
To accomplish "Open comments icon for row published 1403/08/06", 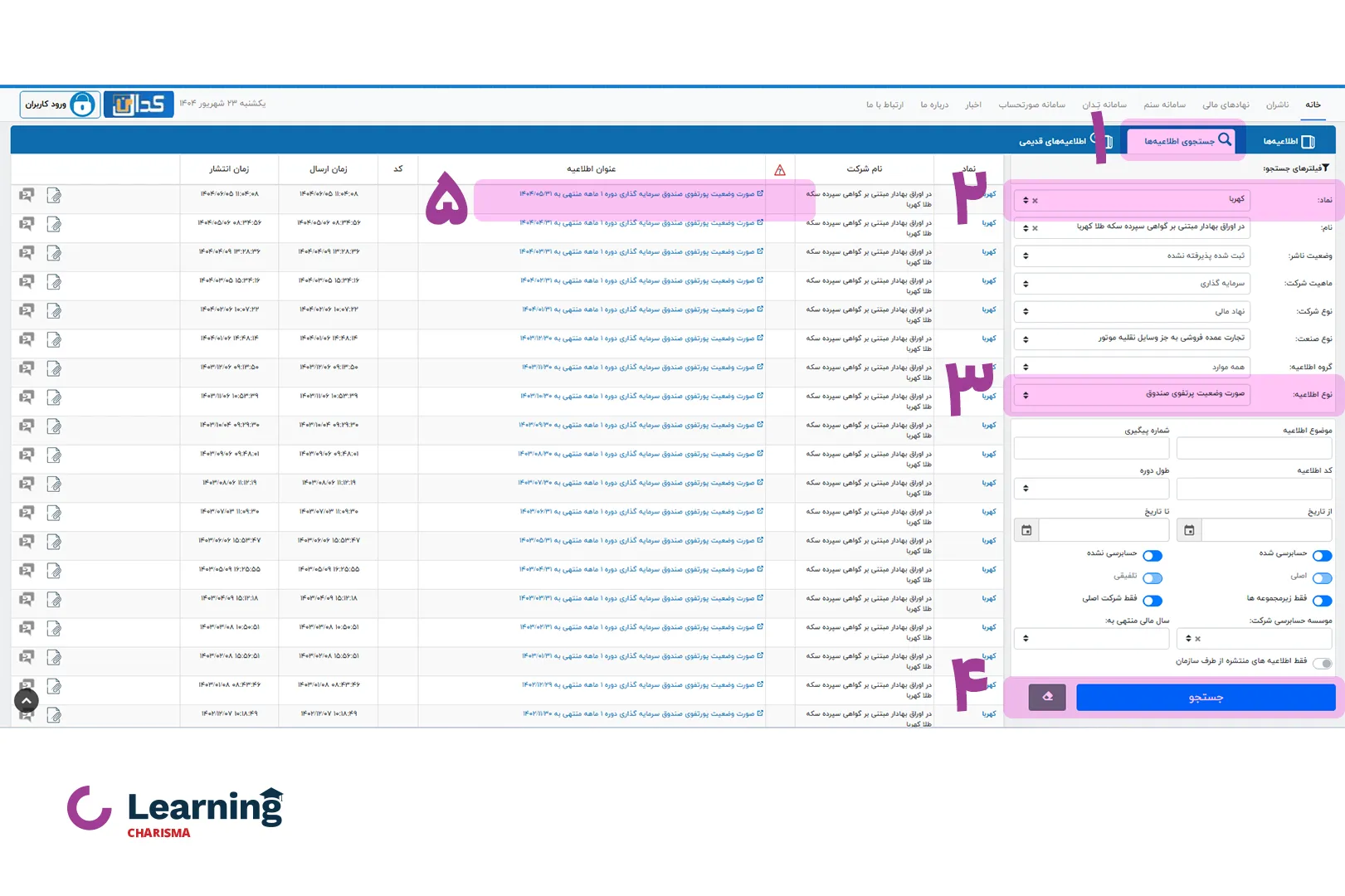I will point(27,484).
